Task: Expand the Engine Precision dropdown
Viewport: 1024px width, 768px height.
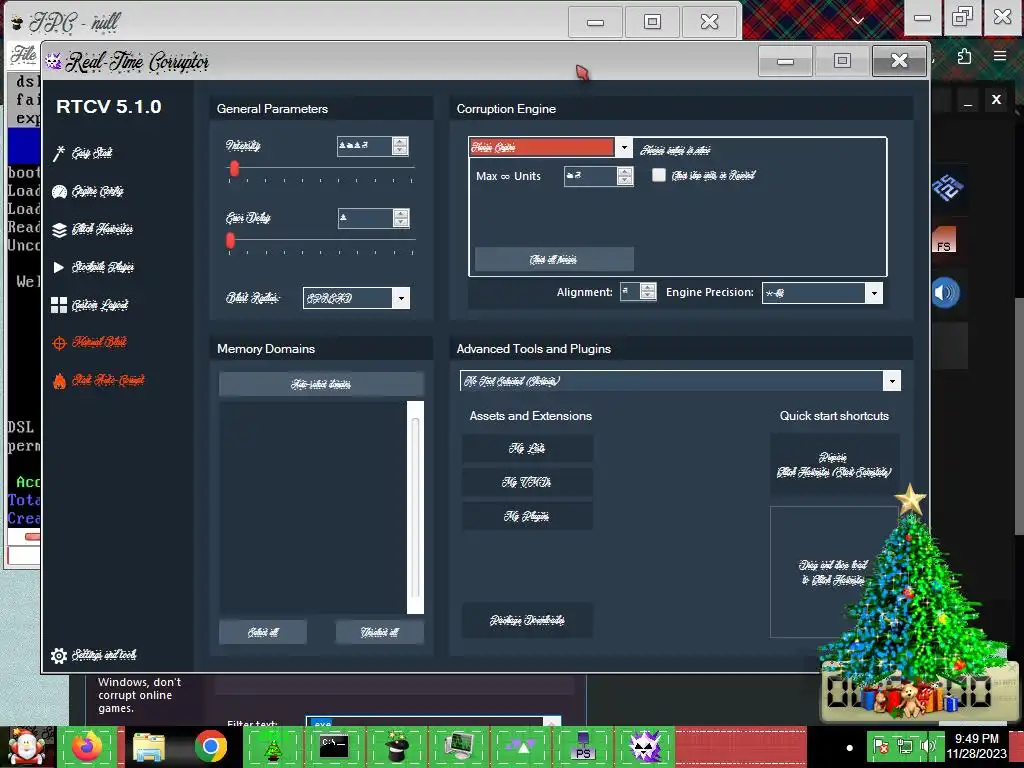Action: (x=874, y=293)
